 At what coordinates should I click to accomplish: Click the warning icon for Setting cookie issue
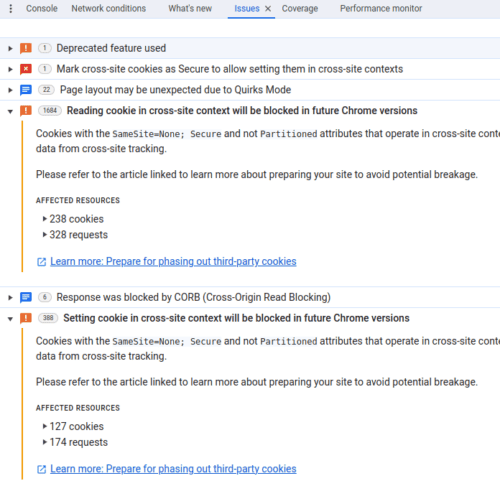pos(26,318)
